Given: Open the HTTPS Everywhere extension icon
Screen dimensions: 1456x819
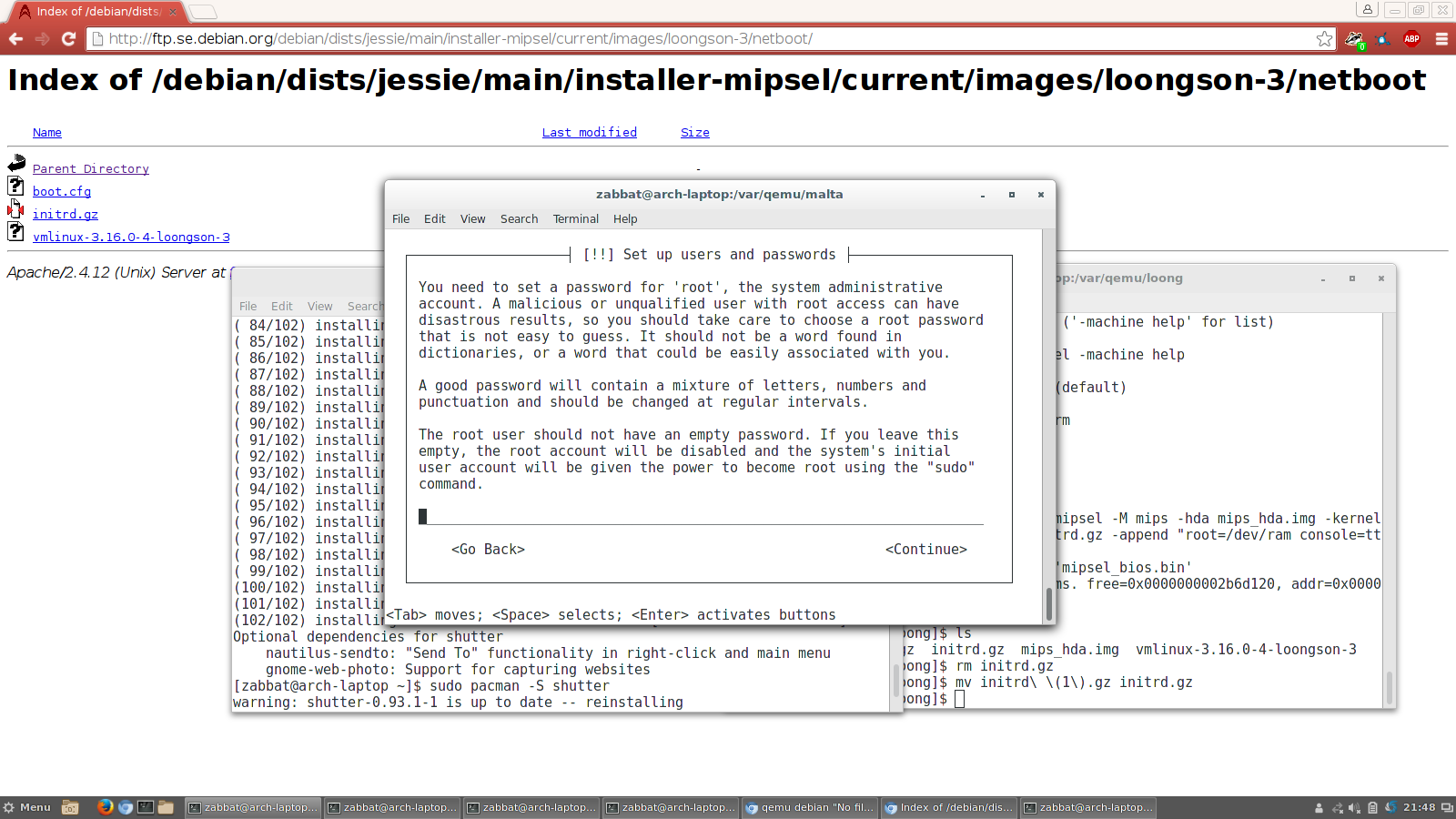Looking at the screenshot, I should click(1383, 39).
